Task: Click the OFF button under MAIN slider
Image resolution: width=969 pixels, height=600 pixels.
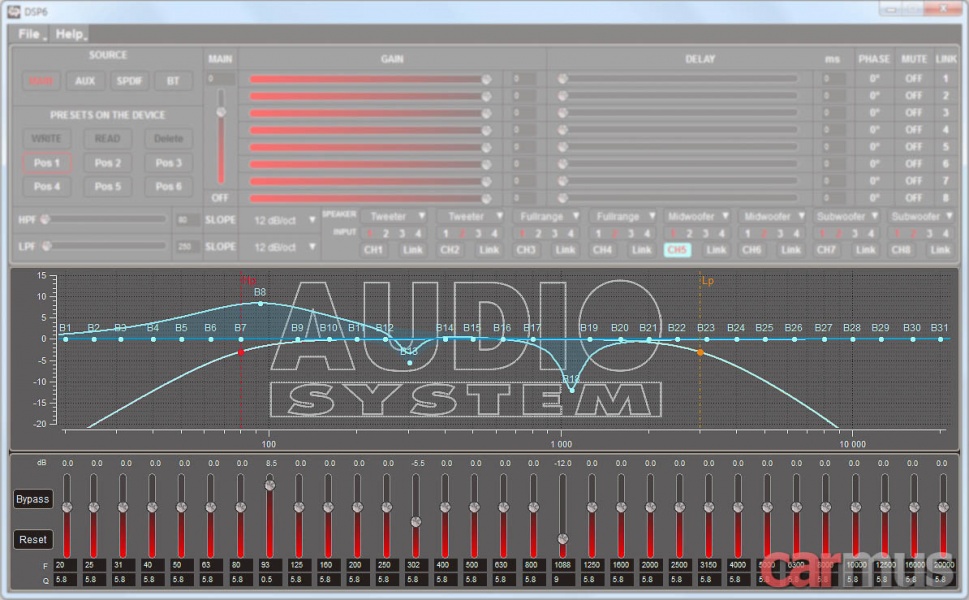Action: click(220, 198)
